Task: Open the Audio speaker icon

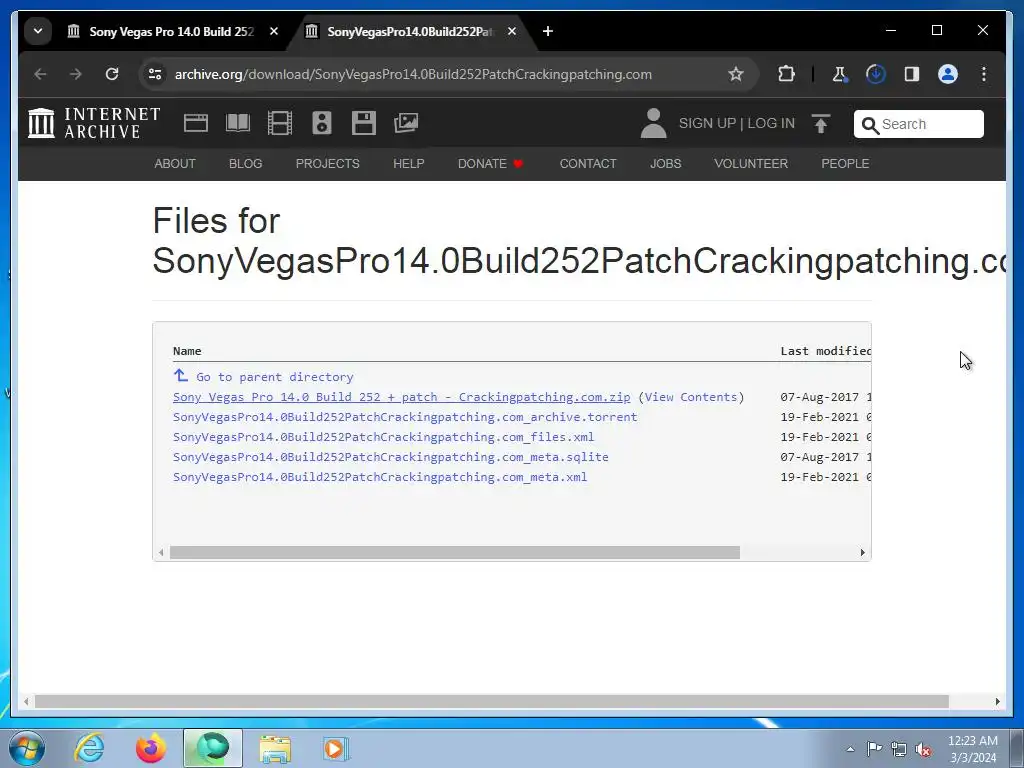Action: (x=322, y=123)
